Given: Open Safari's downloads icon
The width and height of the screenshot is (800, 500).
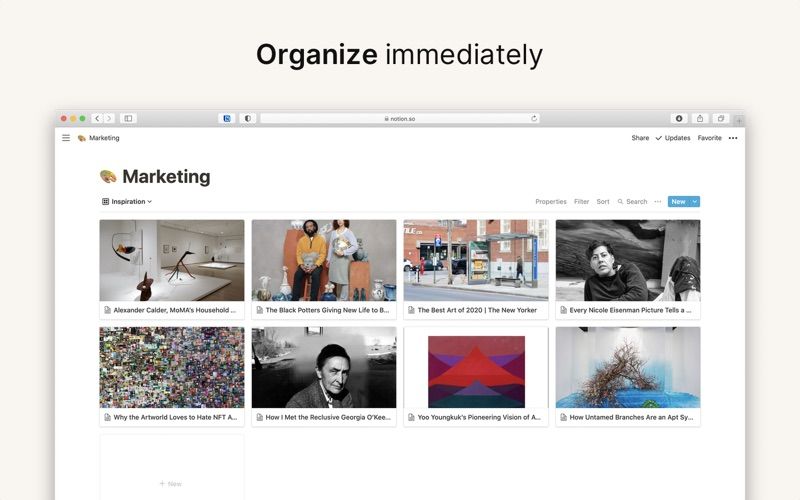Looking at the screenshot, I should tap(679, 118).
